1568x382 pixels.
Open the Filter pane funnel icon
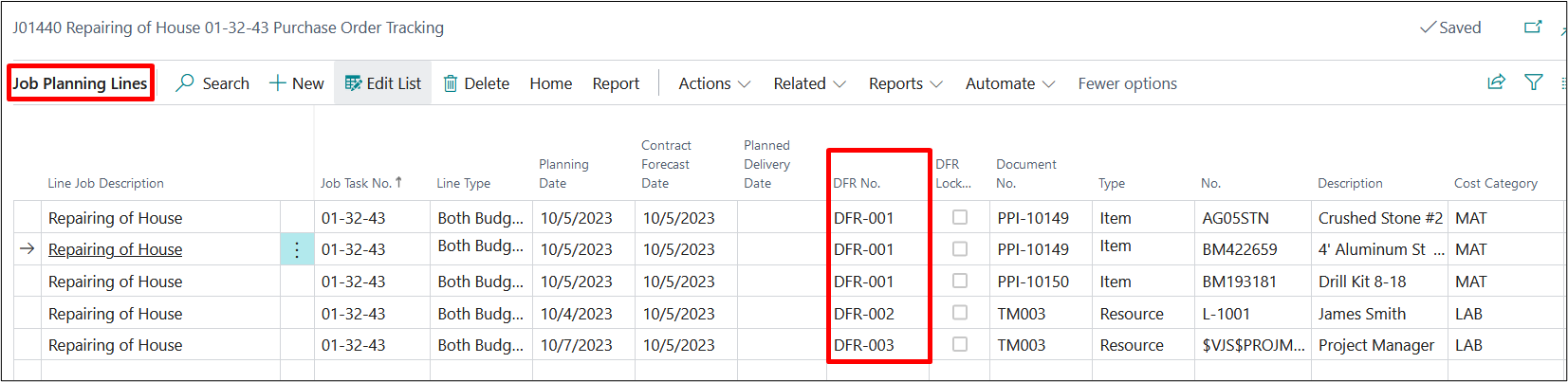(1533, 82)
